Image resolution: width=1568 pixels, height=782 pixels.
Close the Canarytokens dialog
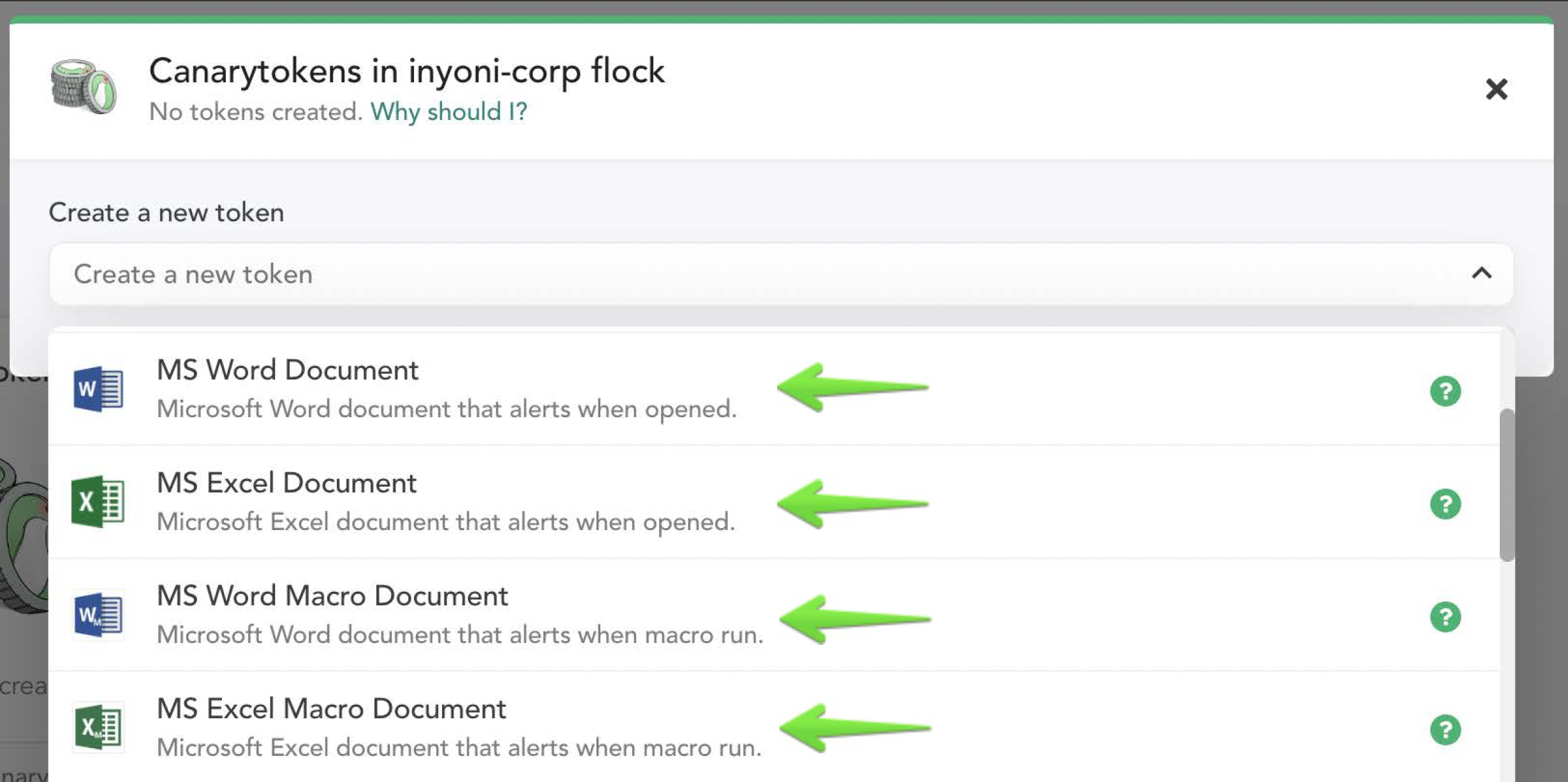[x=1497, y=89]
